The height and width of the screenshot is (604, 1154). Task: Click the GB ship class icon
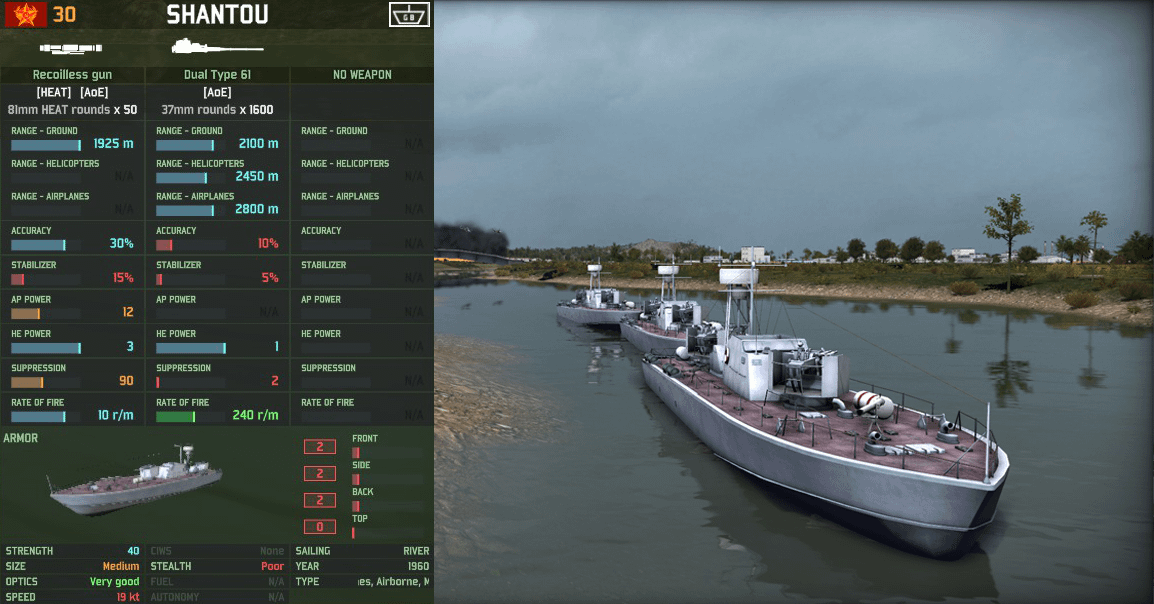click(x=409, y=15)
